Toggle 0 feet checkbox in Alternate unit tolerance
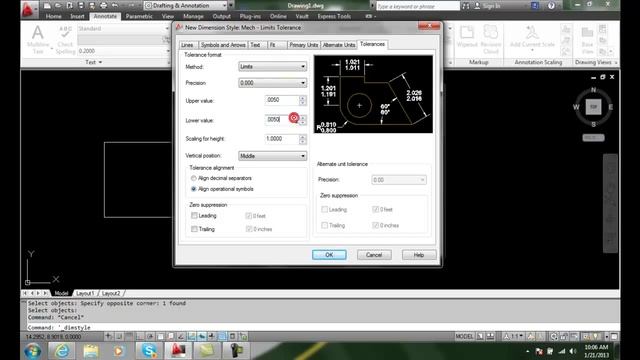This screenshot has height=360, width=640. pyautogui.click(x=376, y=209)
